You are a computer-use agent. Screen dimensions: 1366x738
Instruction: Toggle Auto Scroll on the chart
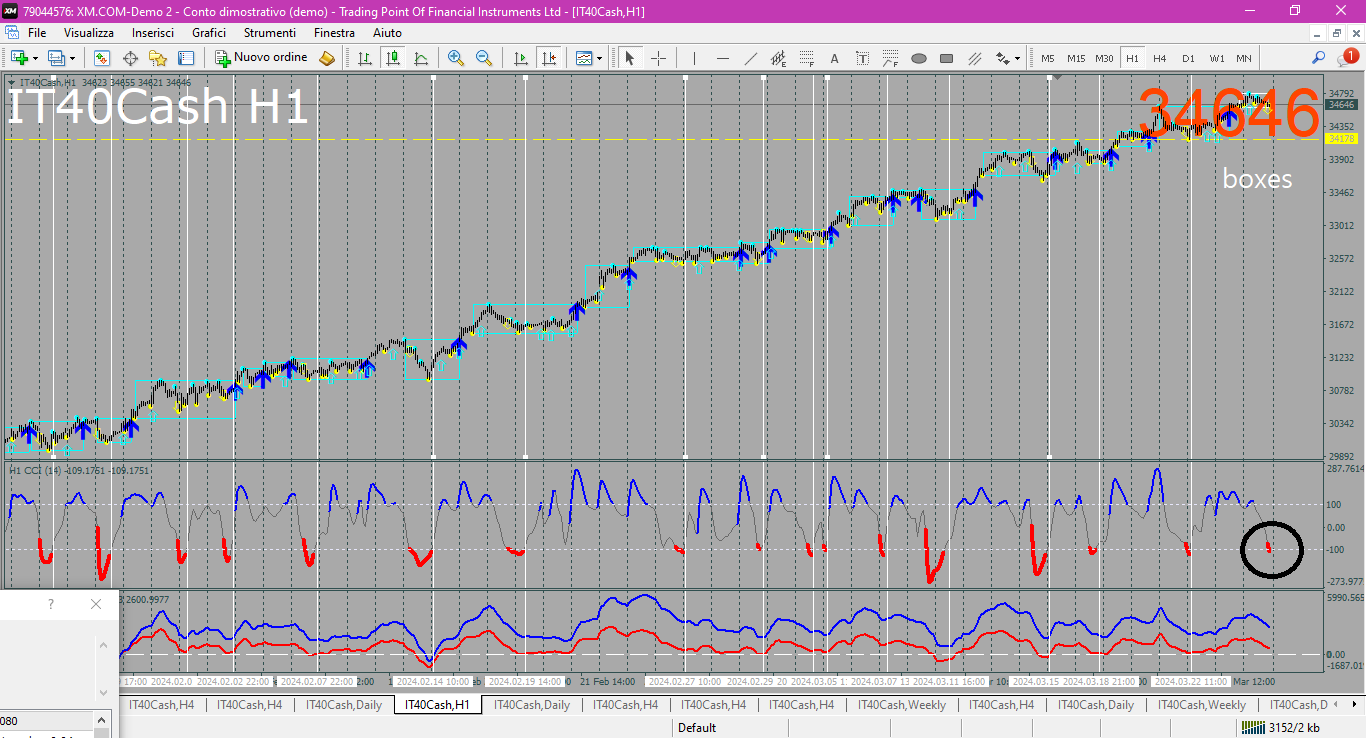[x=520, y=58]
